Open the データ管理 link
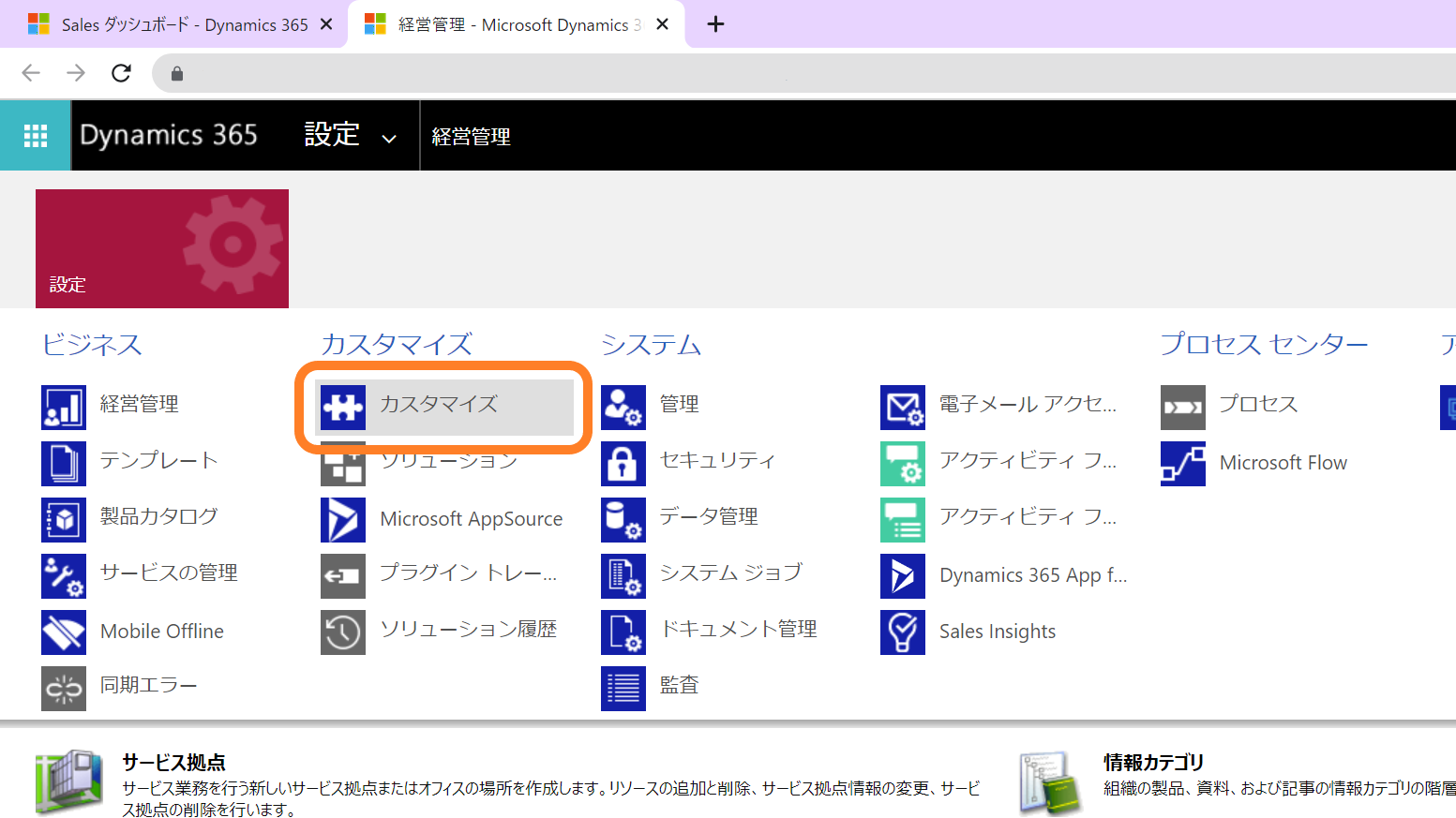This screenshot has width=1456, height=818. coord(709,516)
